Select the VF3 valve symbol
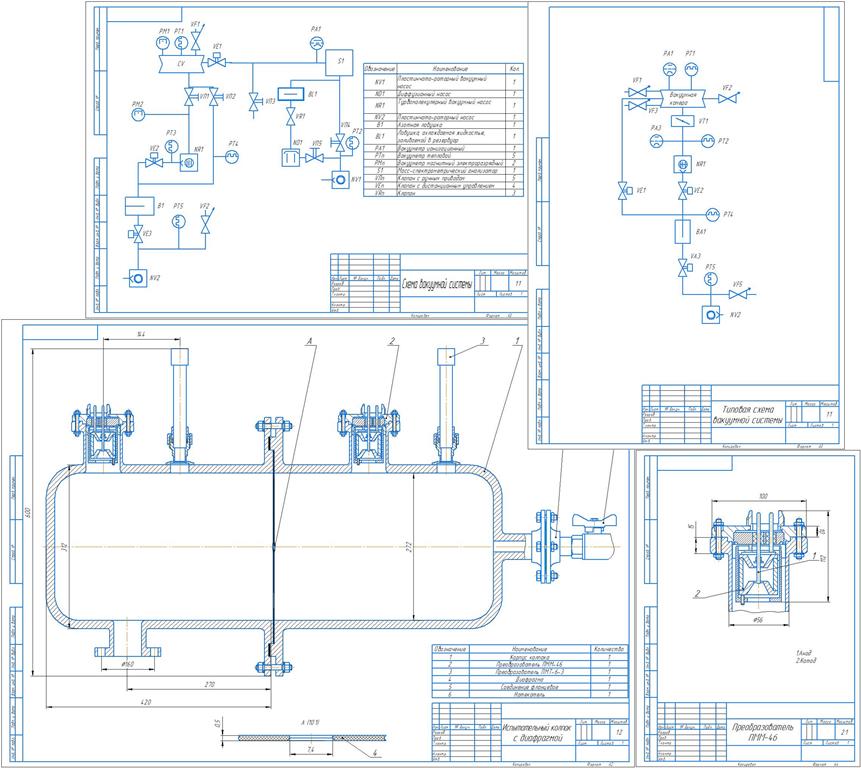861x768 pixels. point(637,105)
